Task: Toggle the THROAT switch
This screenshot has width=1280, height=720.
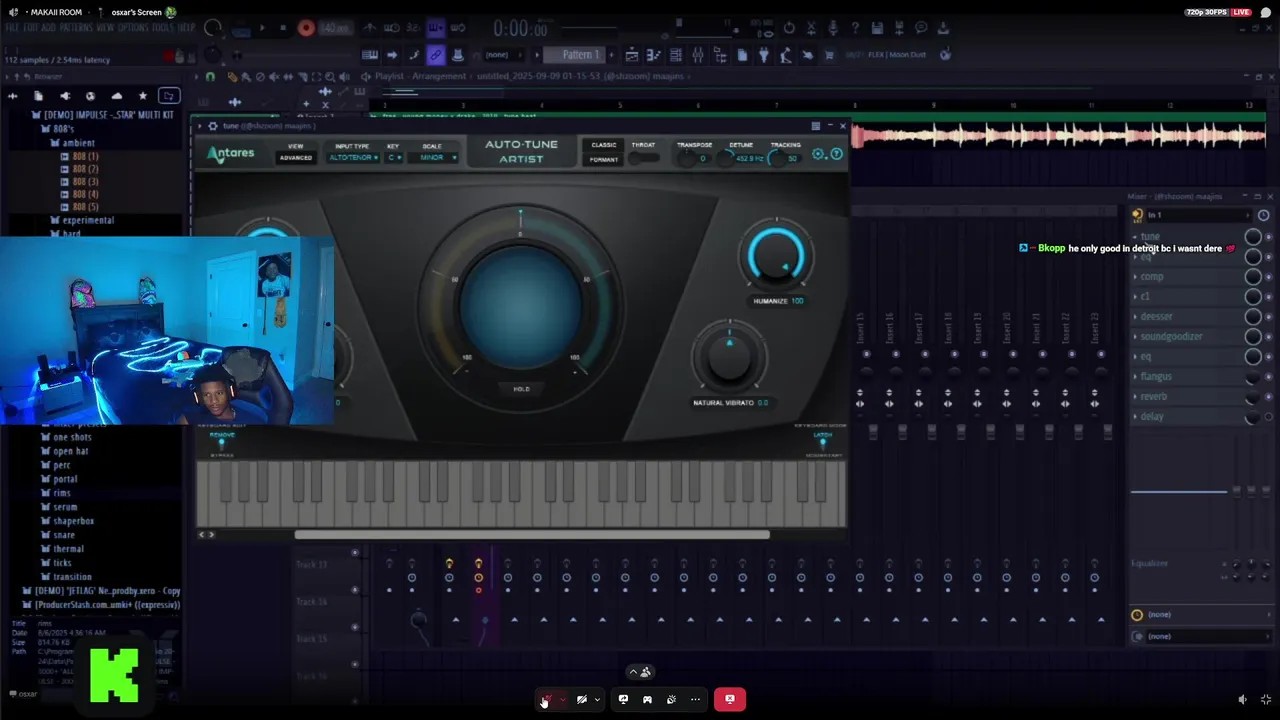Action: coord(643,158)
